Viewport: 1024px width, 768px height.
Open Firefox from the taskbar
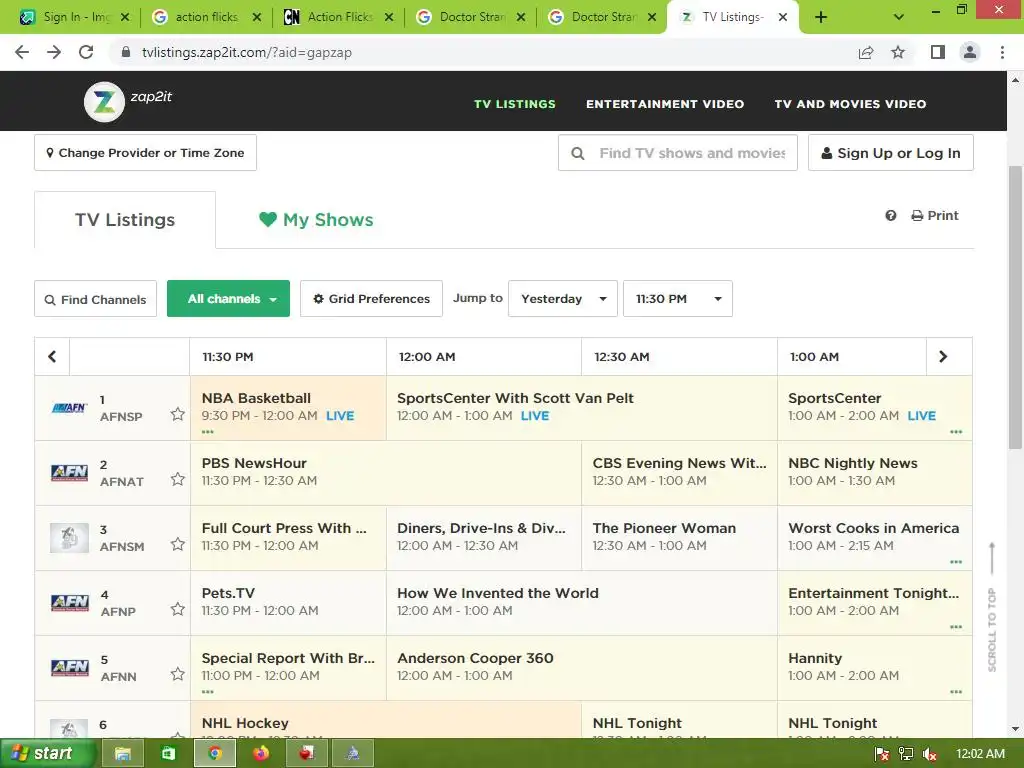click(x=261, y=754)
